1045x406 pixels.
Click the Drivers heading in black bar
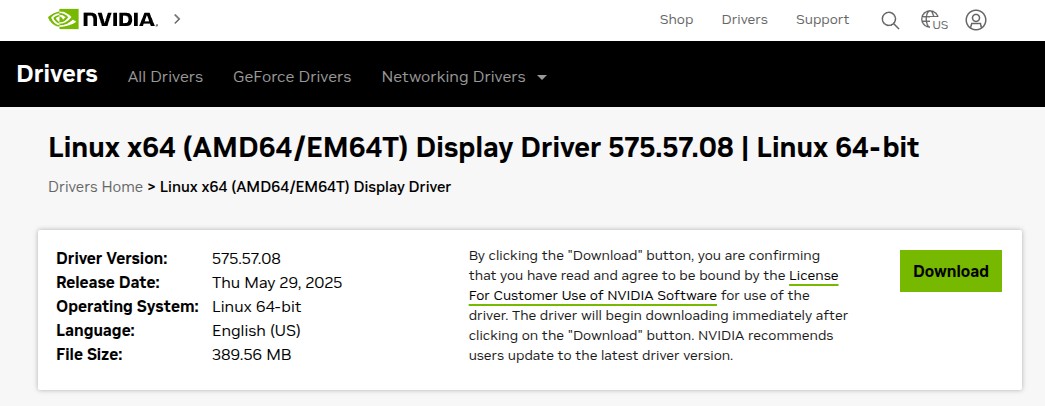click(57, 74)
